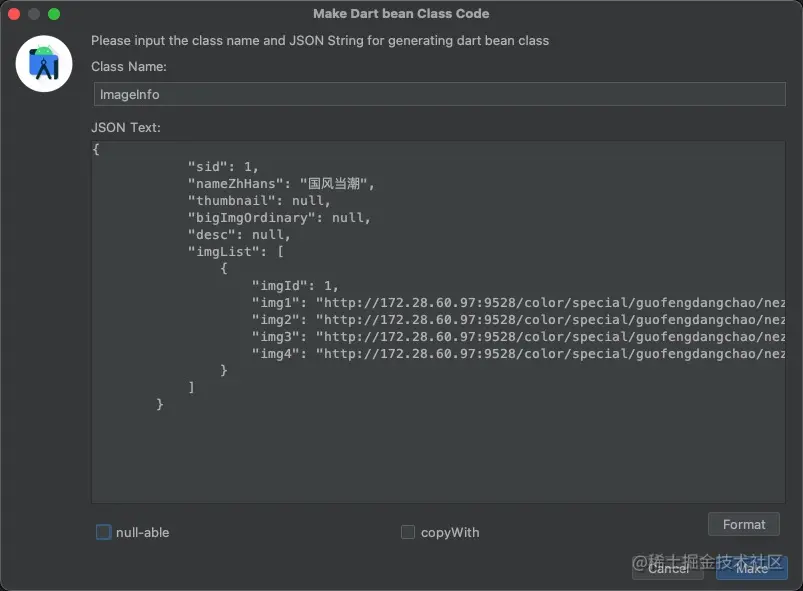803x591 pixels.
Task: Click the Class Name label
Action: pos(129,67)
